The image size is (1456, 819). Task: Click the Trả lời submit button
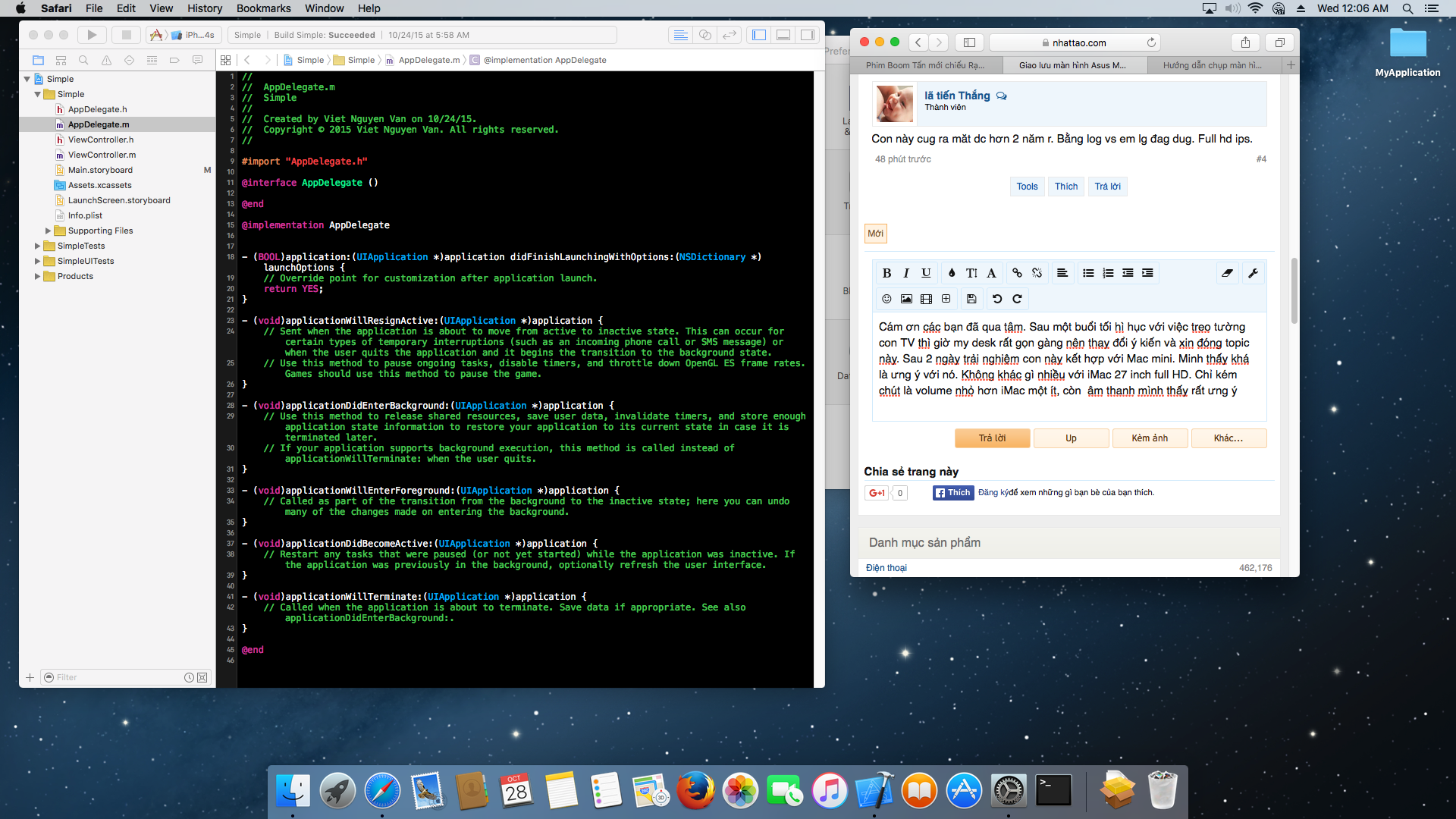coord(992,438)
